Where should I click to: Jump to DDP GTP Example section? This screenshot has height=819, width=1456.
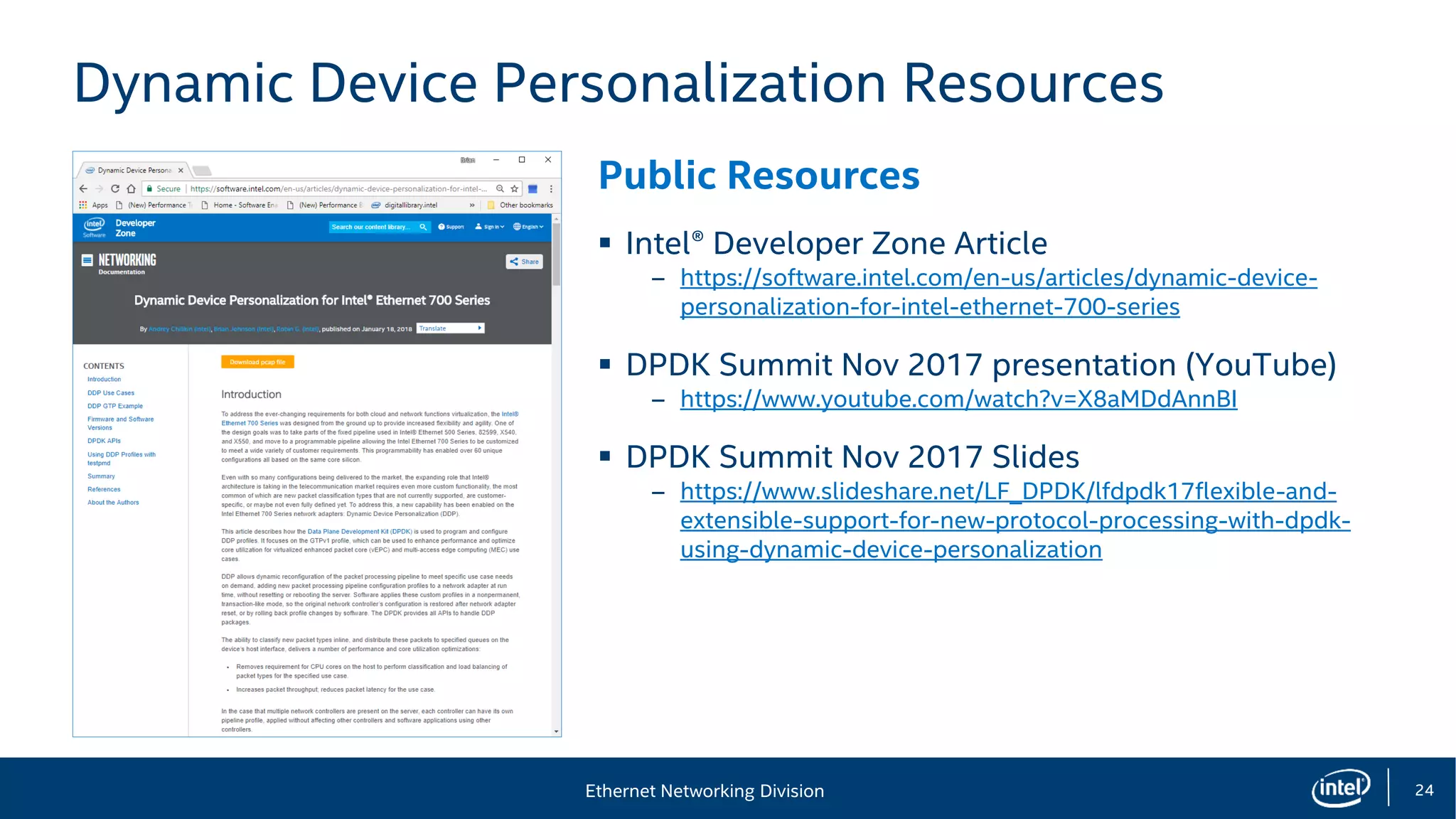coord(115,407)
